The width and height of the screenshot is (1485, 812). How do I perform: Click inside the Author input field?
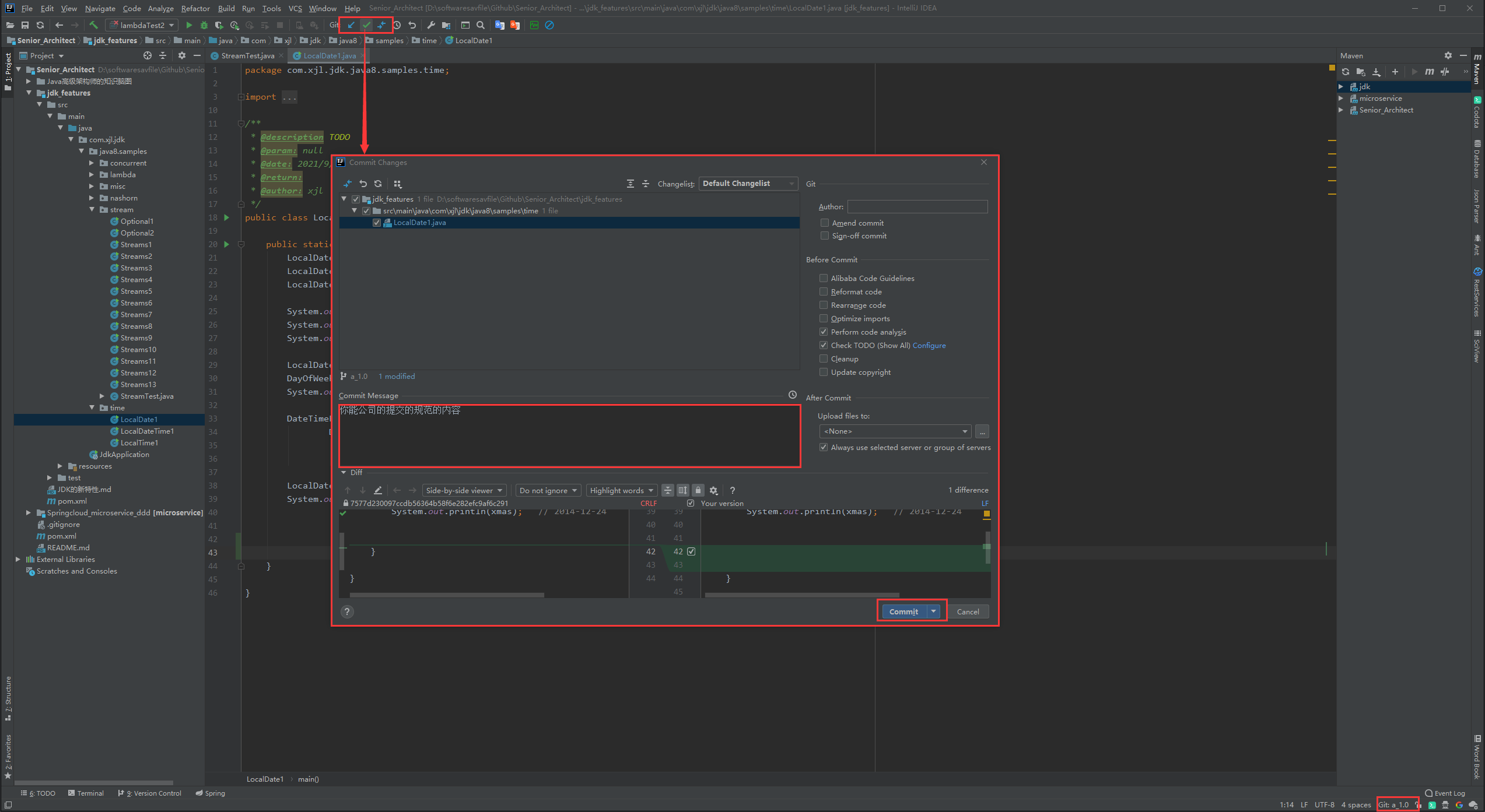tap(917, 206)
